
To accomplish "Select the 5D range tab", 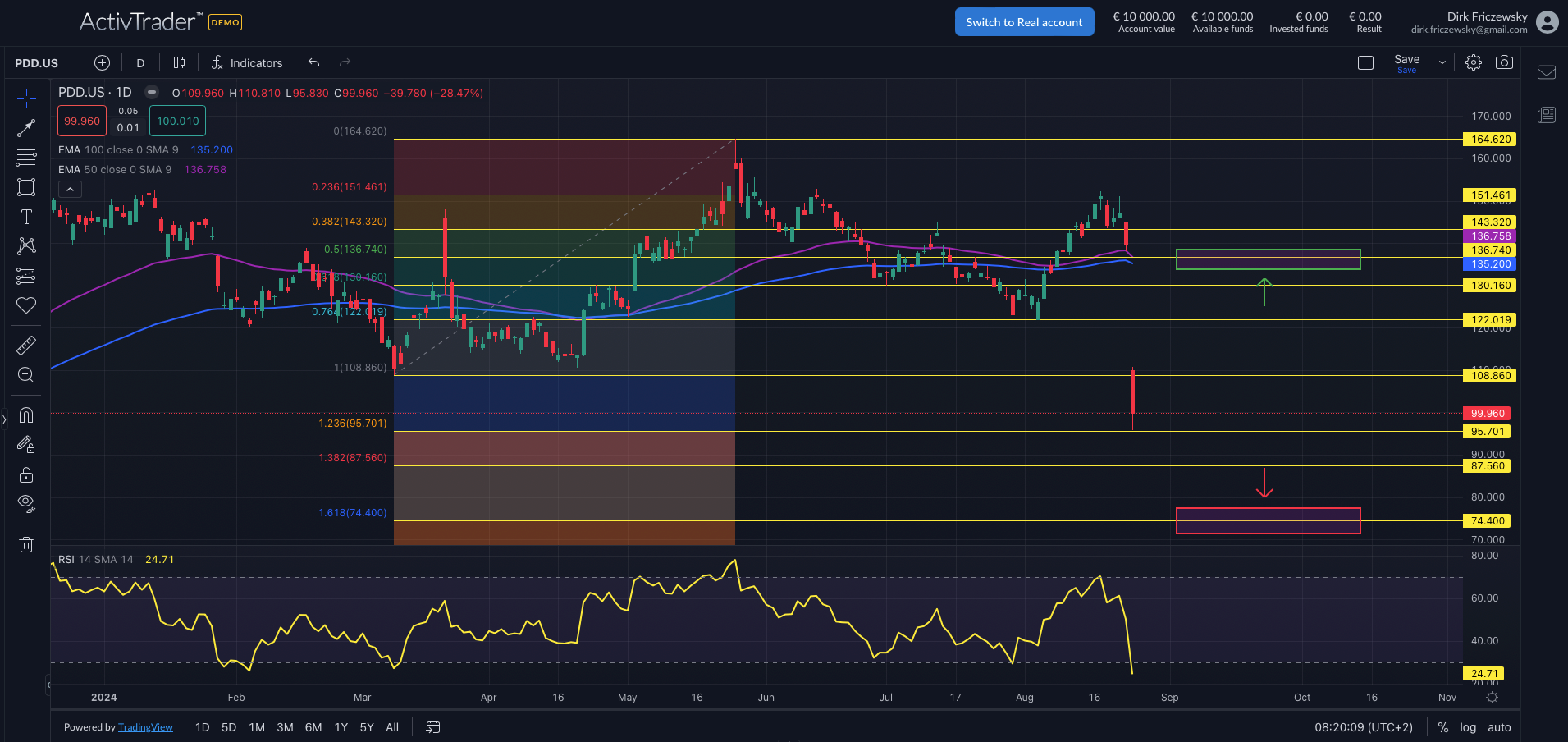I will (228, 727).
